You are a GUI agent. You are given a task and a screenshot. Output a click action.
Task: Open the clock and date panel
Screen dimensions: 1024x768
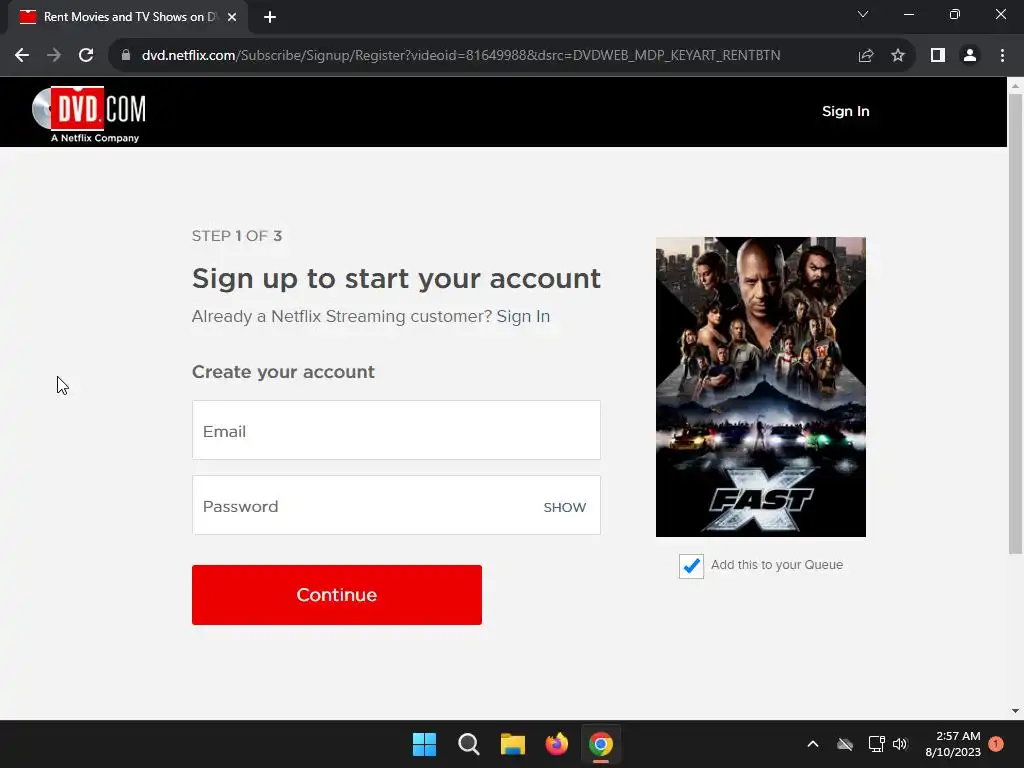[952, 744]
